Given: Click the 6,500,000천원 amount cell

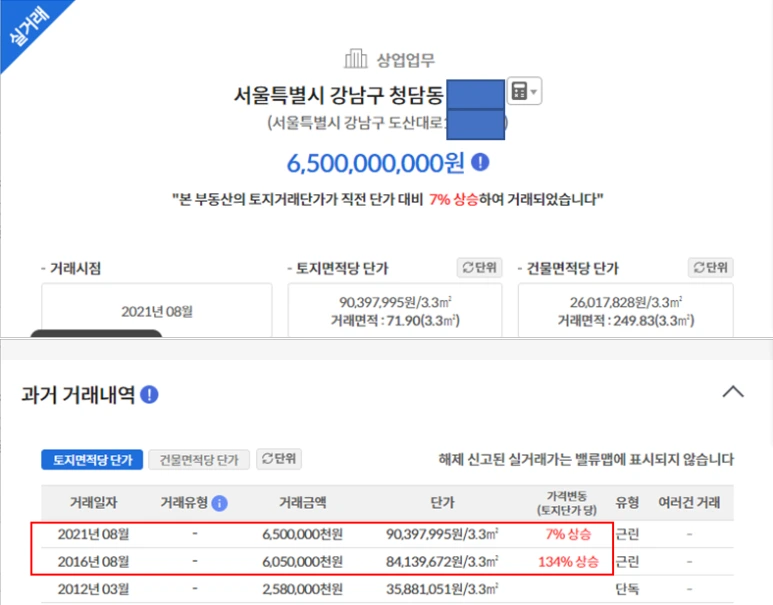Looking at the screenshot, I should (x=302, y=534).
